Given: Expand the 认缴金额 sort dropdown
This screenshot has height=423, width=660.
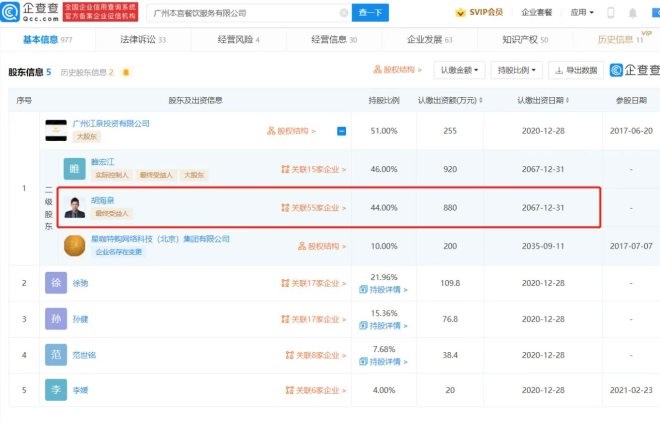Looking at the screenshot, I should 460,71.
